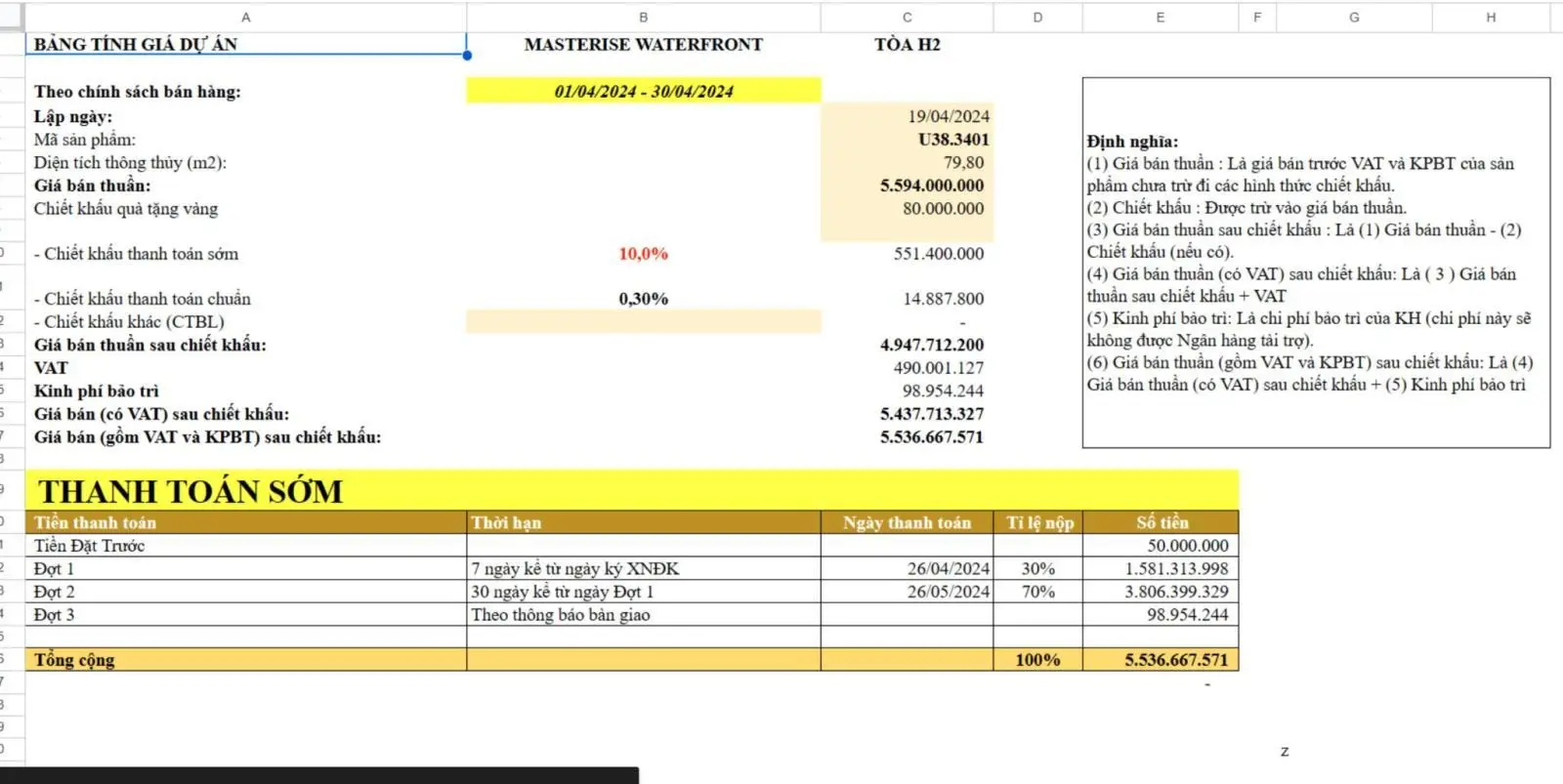Select 'Diện tích thông thủy (m2):' label
The image size is (1563, 784).
pyautogui.click(x=130, y=162)
